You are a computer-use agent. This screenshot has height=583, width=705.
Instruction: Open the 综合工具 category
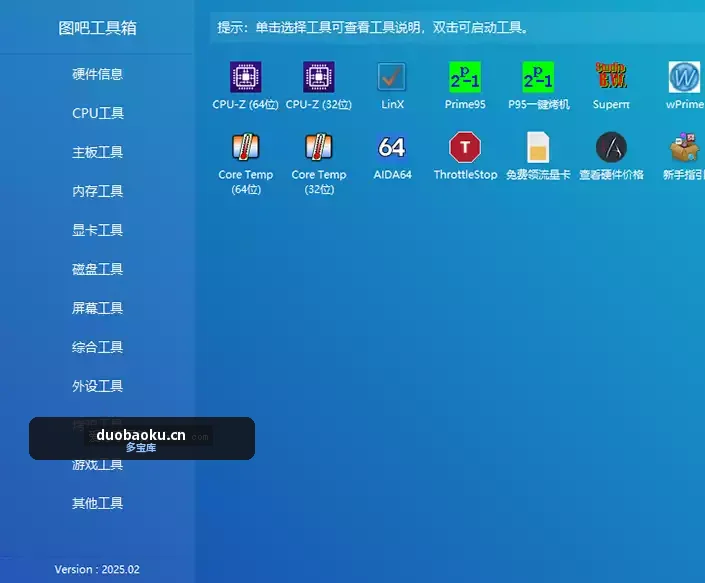click(98, 347)
